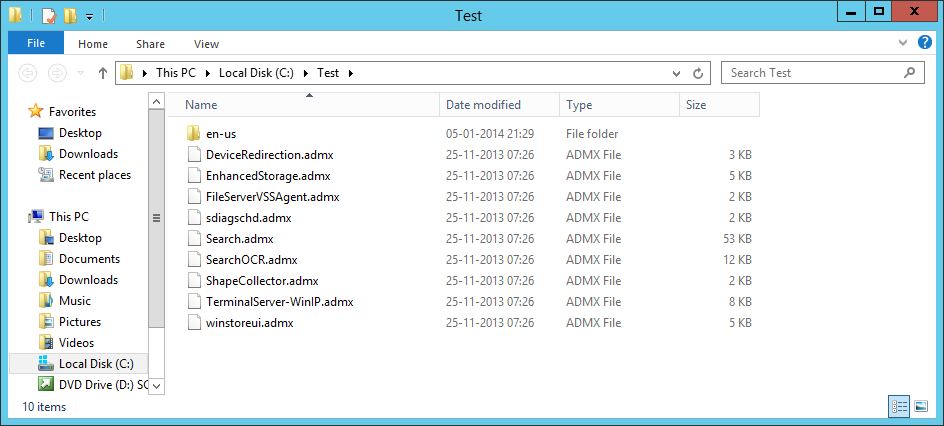Viewport: 944px width, 426px height.
Task: Go up one folder level with Up arrow
Action: point(103,73)
